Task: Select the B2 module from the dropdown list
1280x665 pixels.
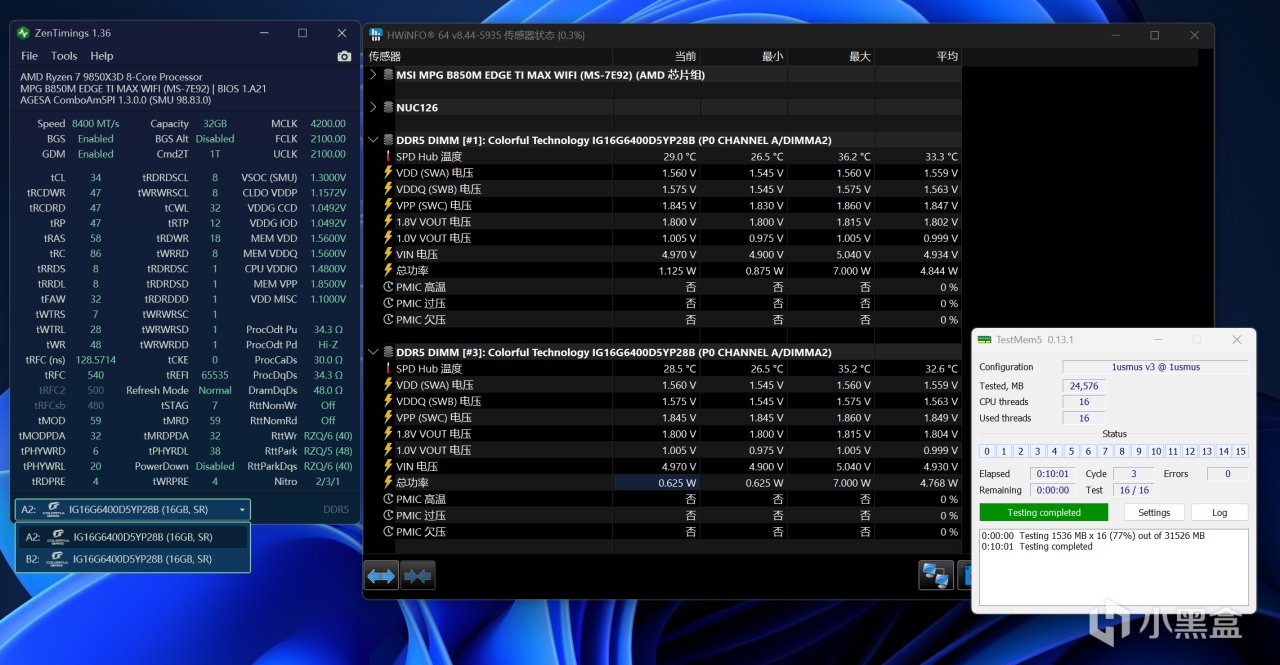Action: point(132,559)
